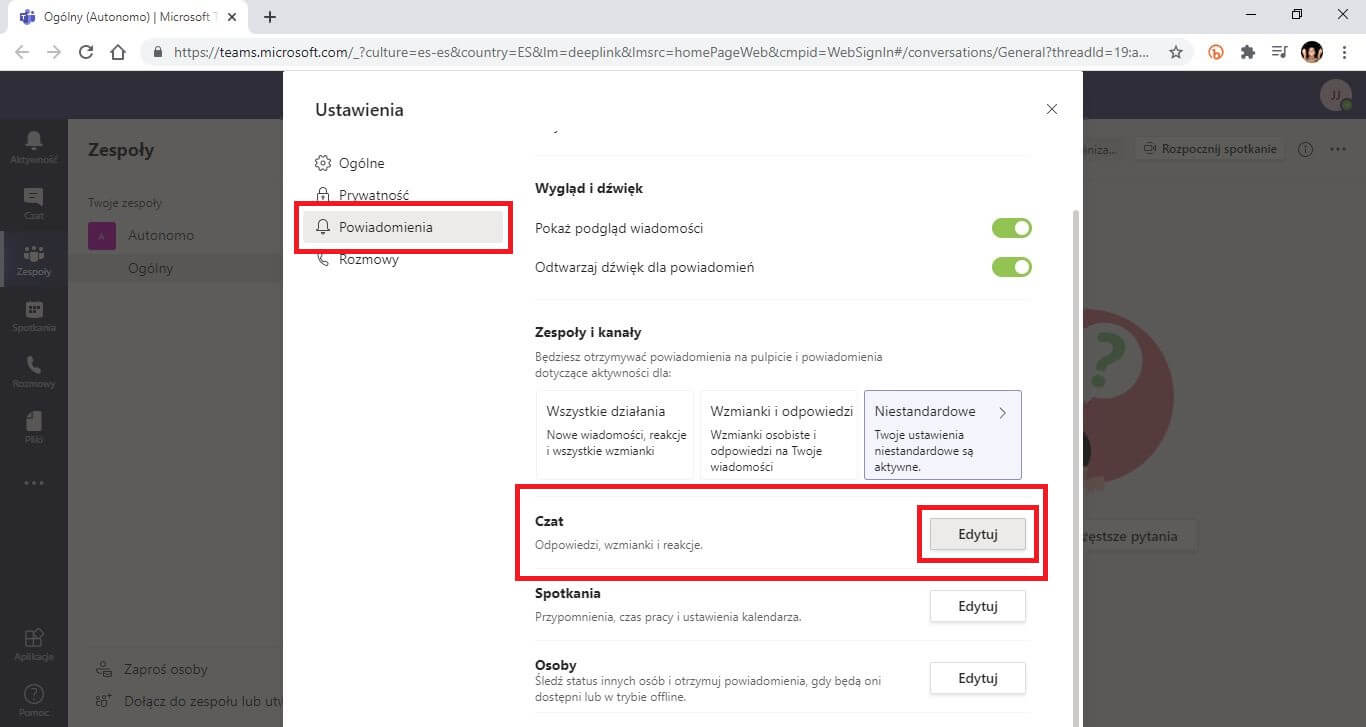Click the site lock icon

(158, 52)
